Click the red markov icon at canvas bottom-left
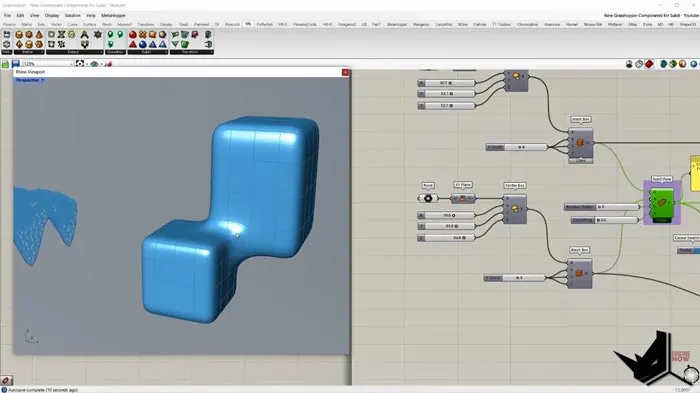 (6, 380)
